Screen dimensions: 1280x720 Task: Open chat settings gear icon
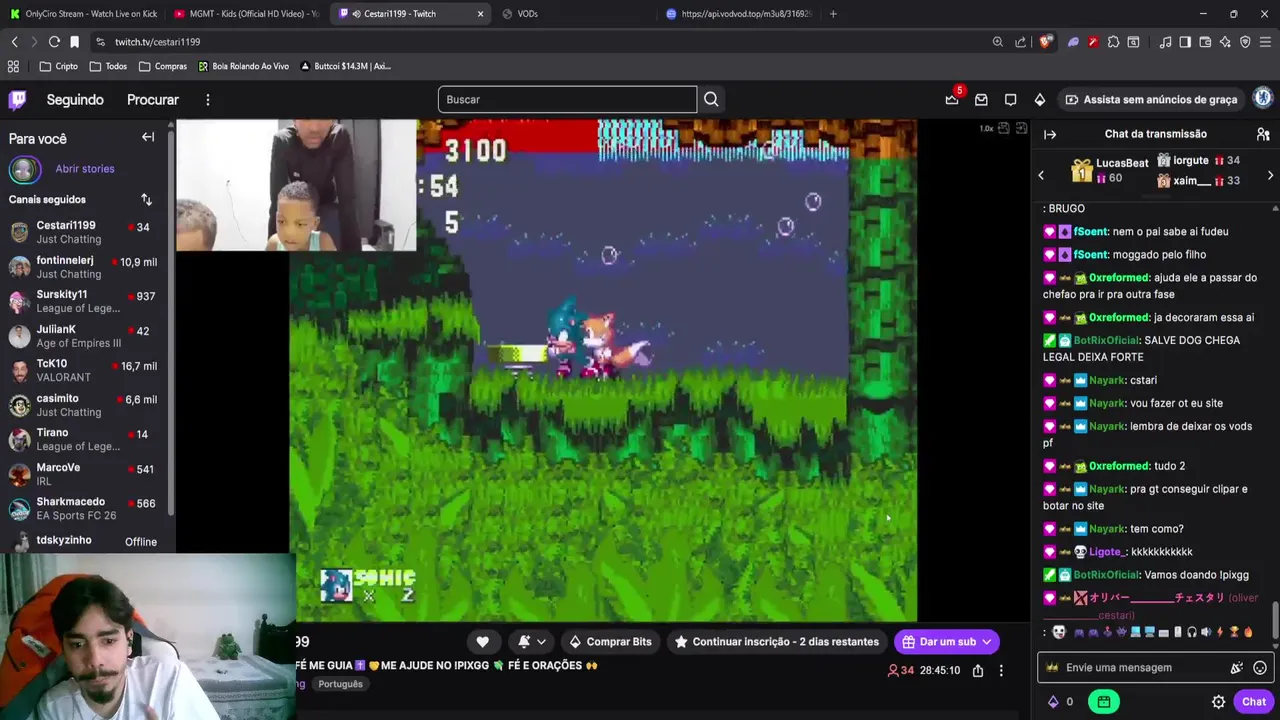click(1218, 702)
